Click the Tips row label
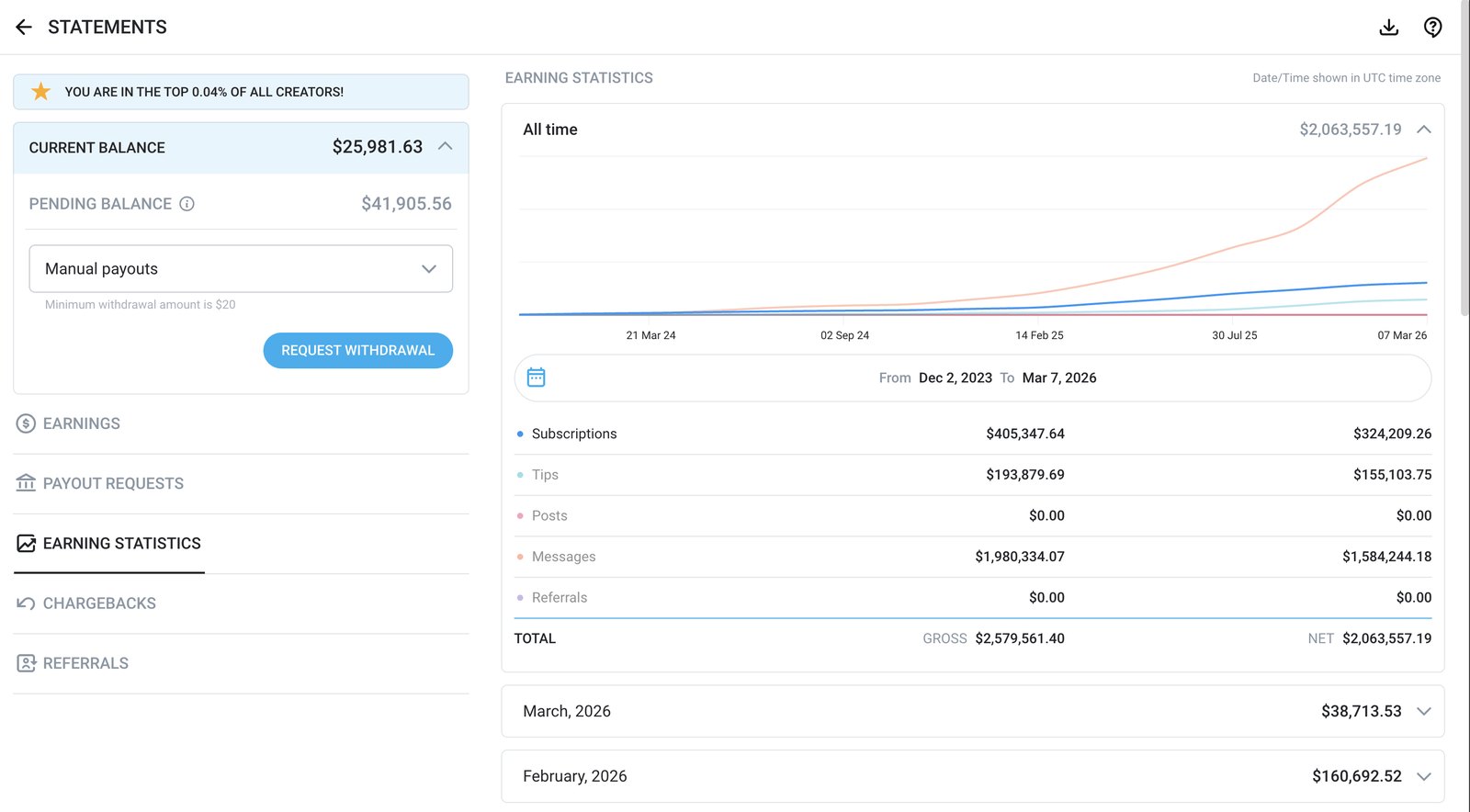The width and height of the screenshot is (1470, 812). click(x=545, y=475)
